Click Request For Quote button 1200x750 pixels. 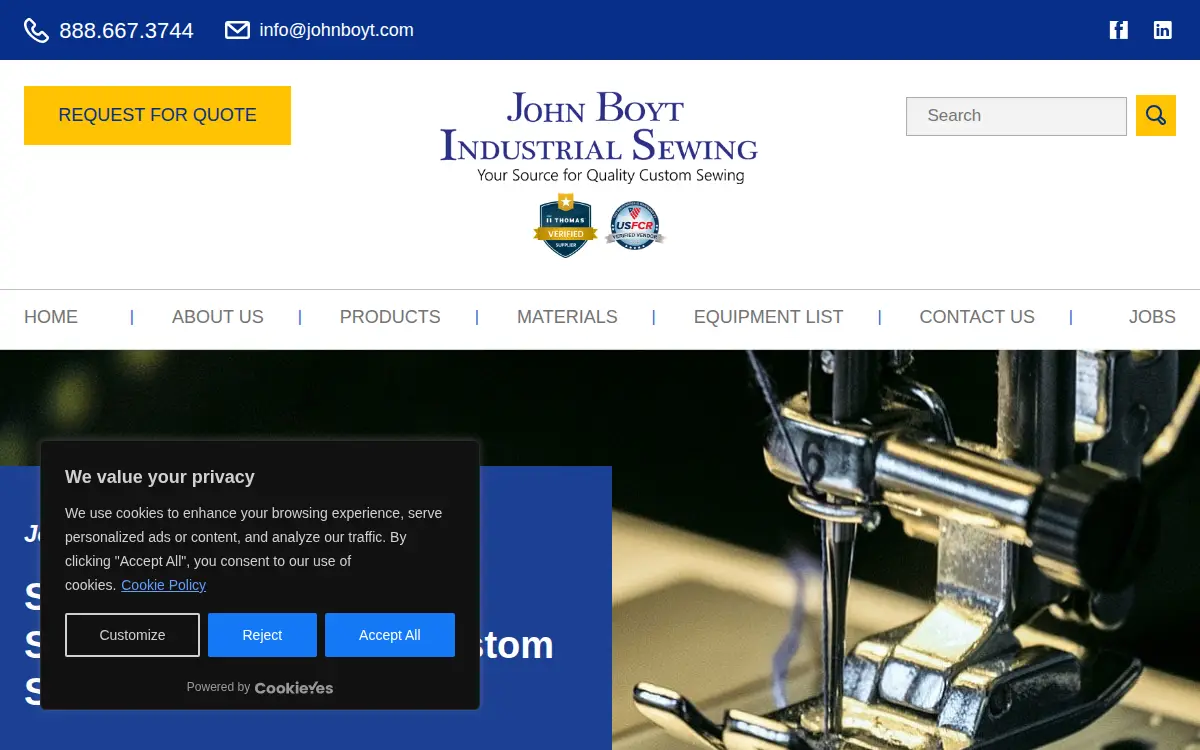157,115
